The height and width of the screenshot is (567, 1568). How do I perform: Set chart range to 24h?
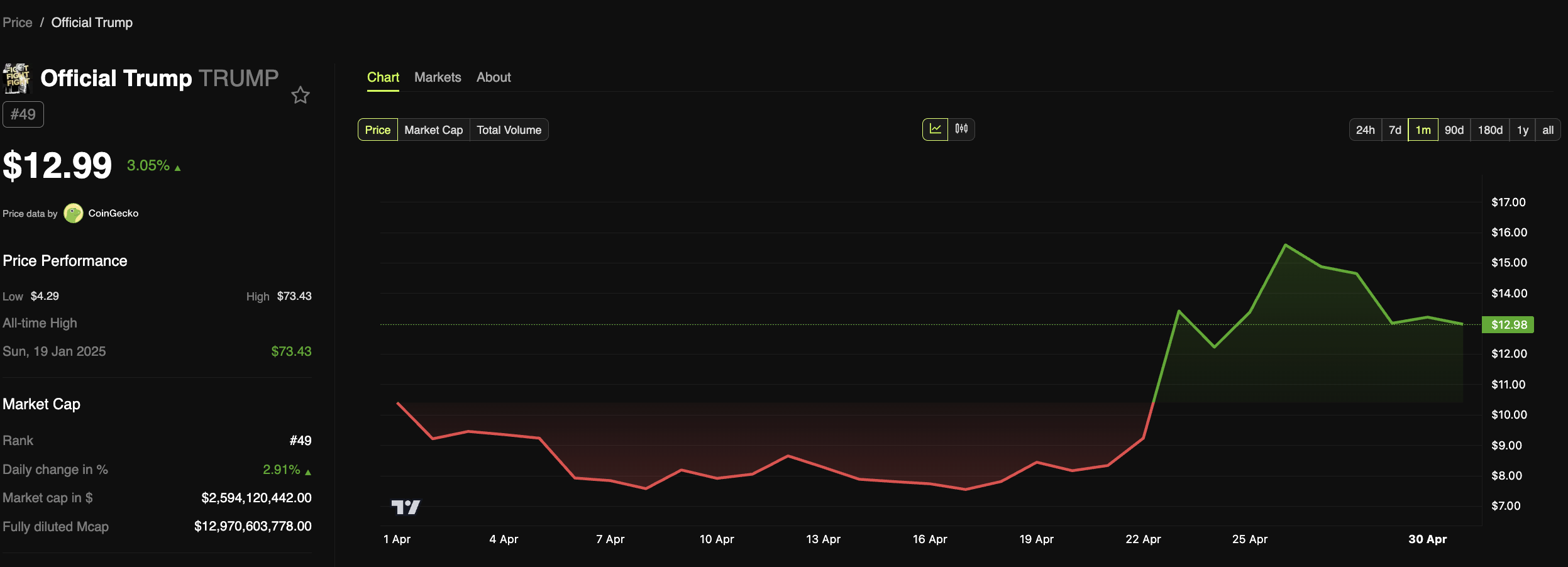(1366, 129)
